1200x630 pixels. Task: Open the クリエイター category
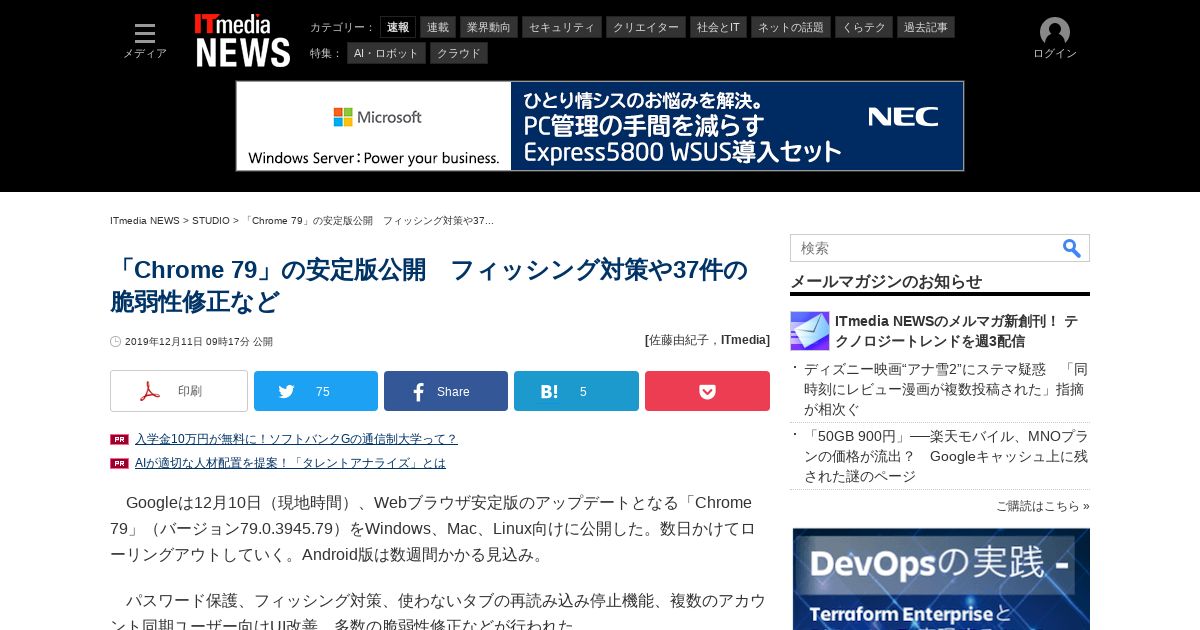point(646,27)
